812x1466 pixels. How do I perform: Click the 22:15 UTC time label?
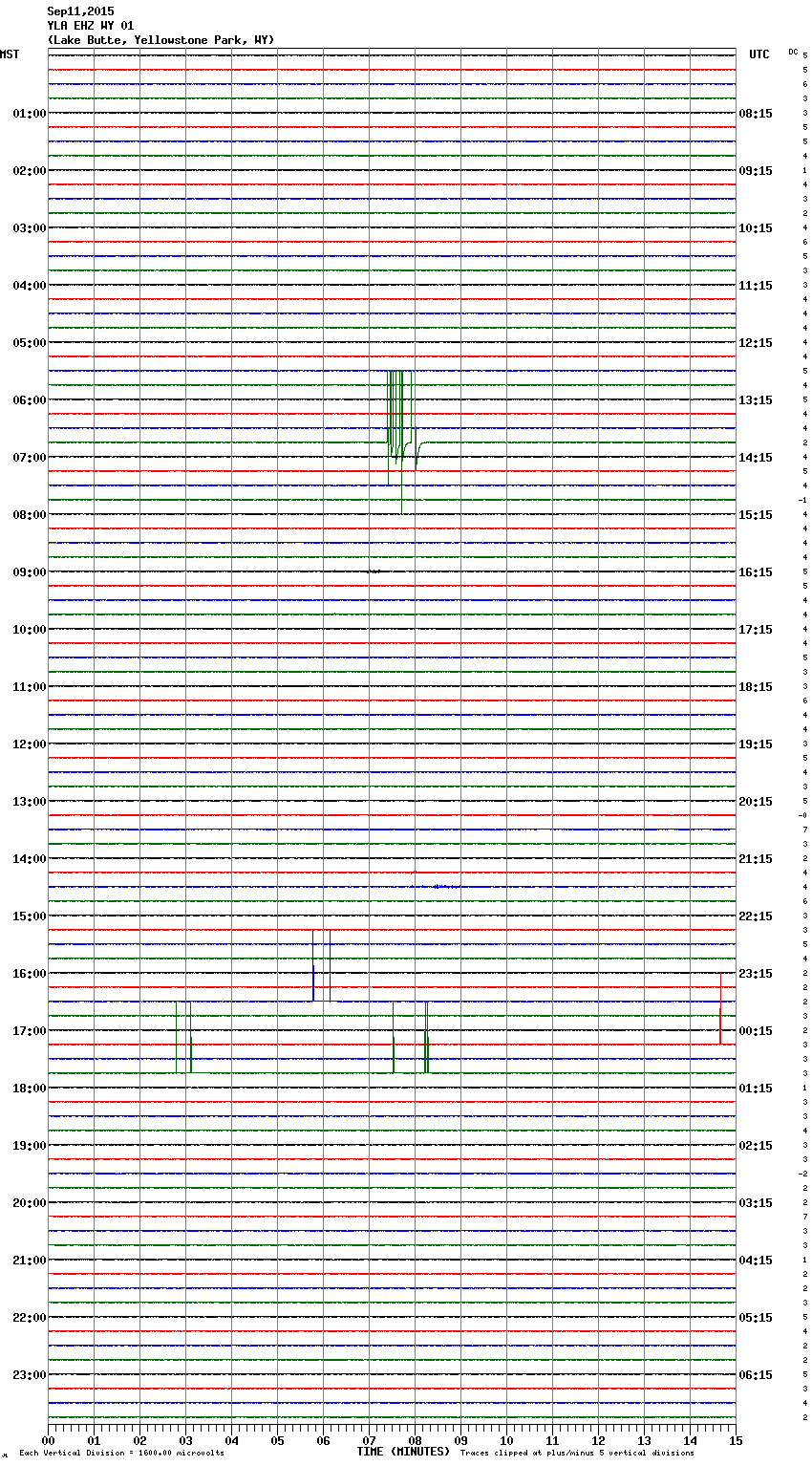(756, 916)
